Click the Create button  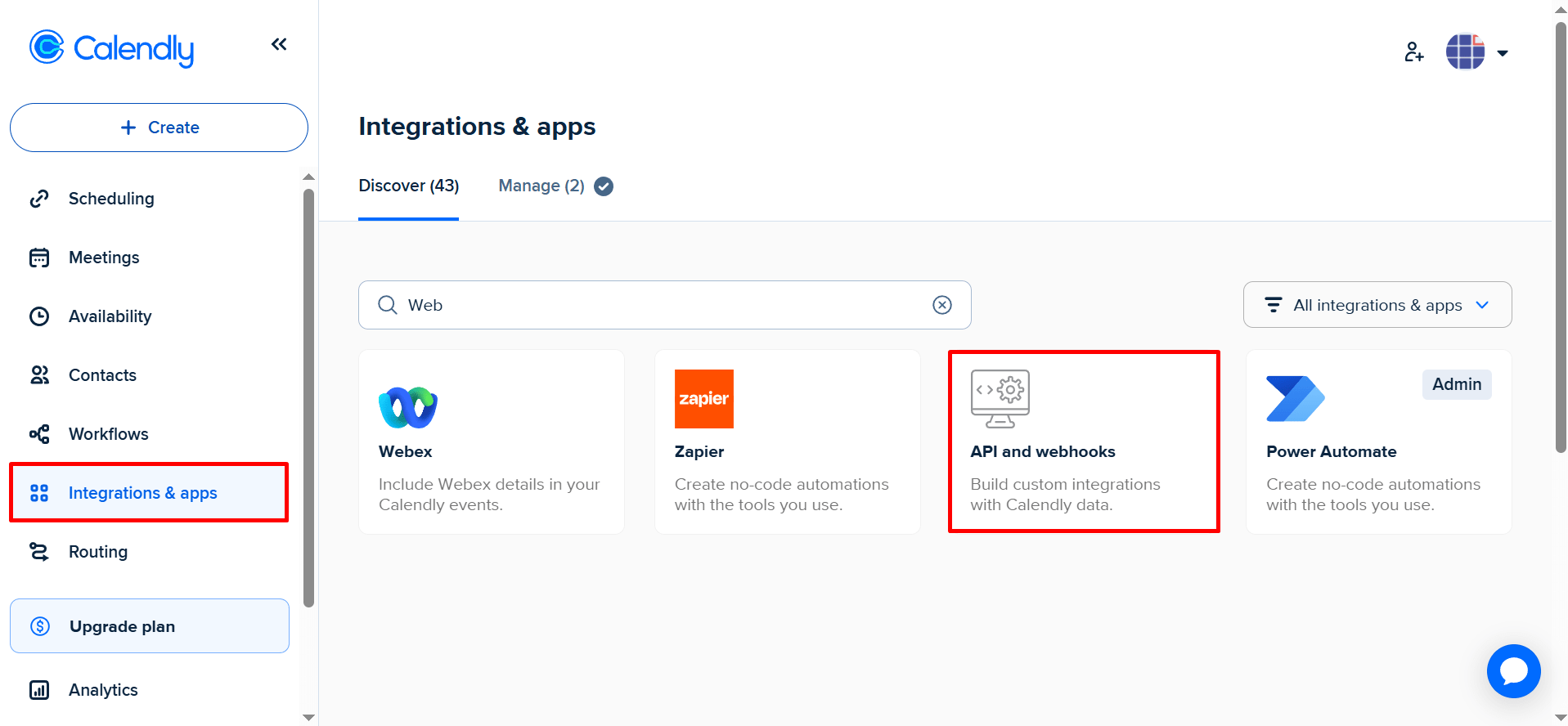click(159, 128)
